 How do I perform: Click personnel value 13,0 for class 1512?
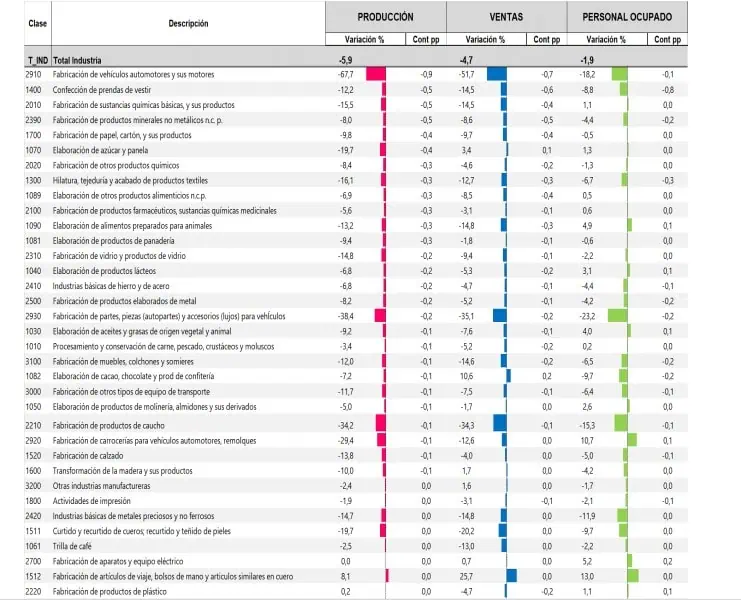pos(587,577)
